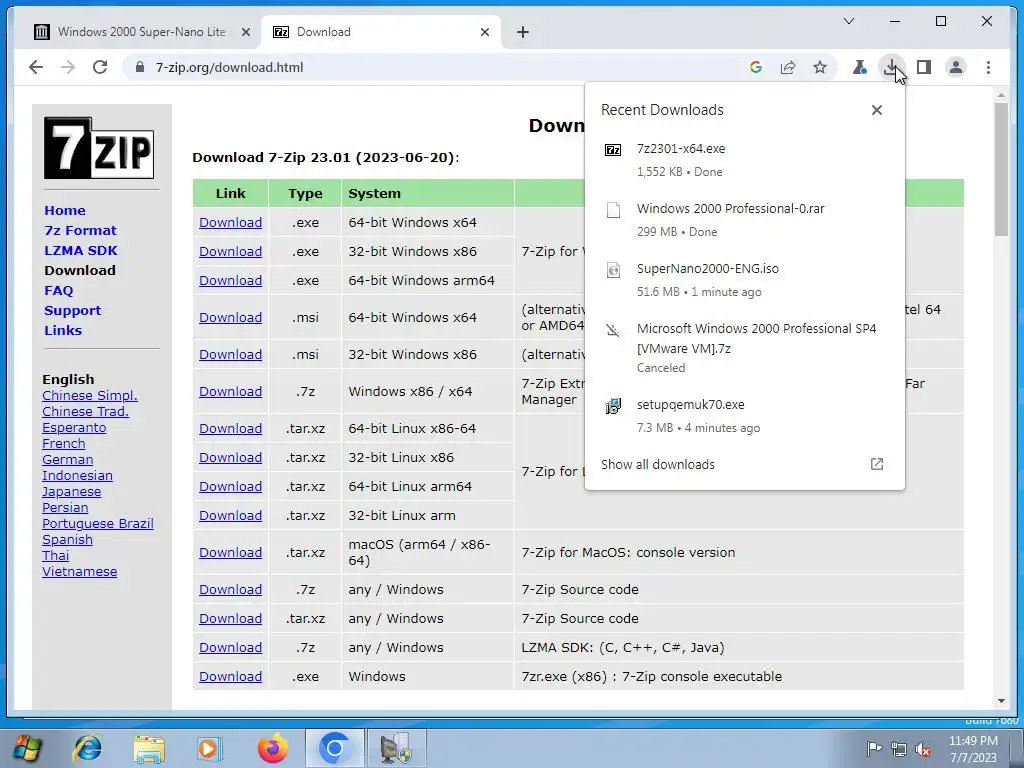Click the scrollbar up arrow

click(1001, 95)
